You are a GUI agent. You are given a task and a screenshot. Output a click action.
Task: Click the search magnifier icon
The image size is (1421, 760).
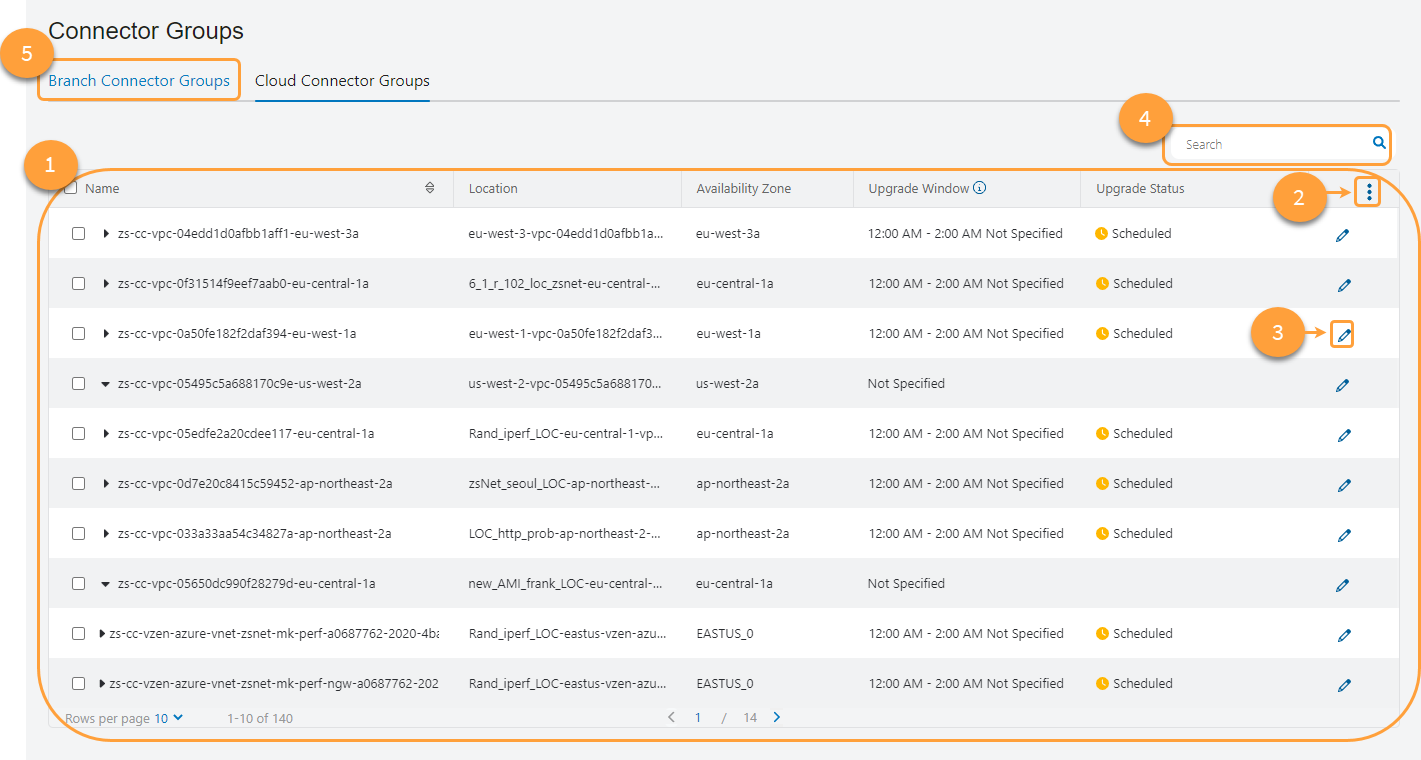1378,143
